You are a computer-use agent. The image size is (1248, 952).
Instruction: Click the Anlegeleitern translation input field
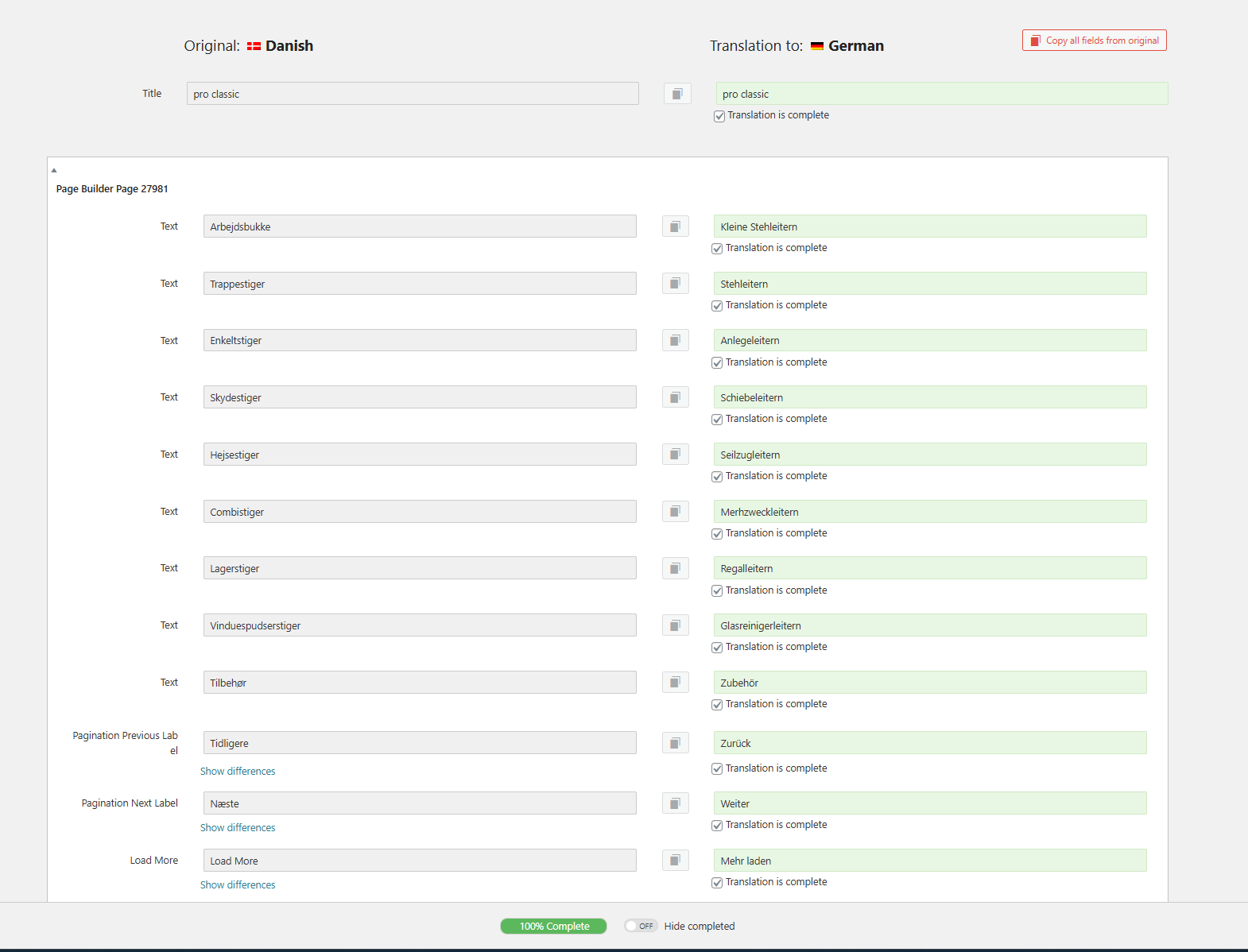pyautogui.click(x=929, y=340)
